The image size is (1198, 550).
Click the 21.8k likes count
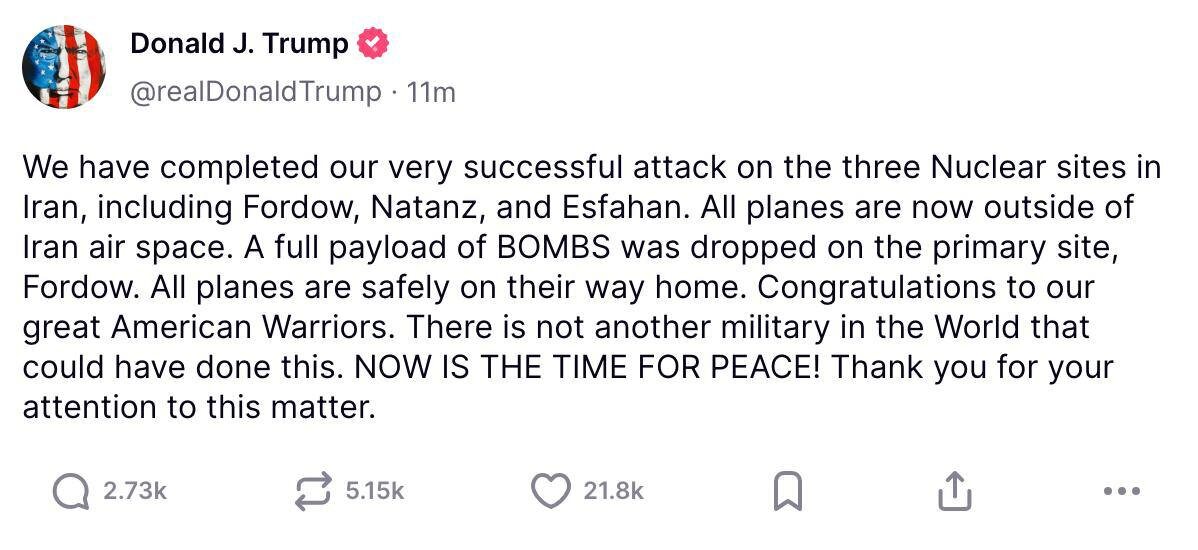(x=613, y=491)
